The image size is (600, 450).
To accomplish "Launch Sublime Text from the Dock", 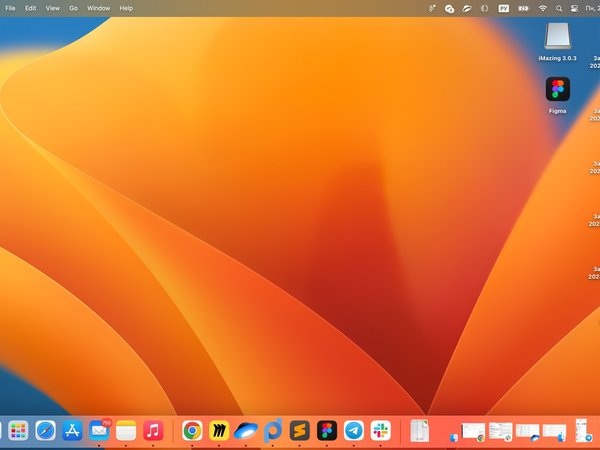I will pos(300,431).
